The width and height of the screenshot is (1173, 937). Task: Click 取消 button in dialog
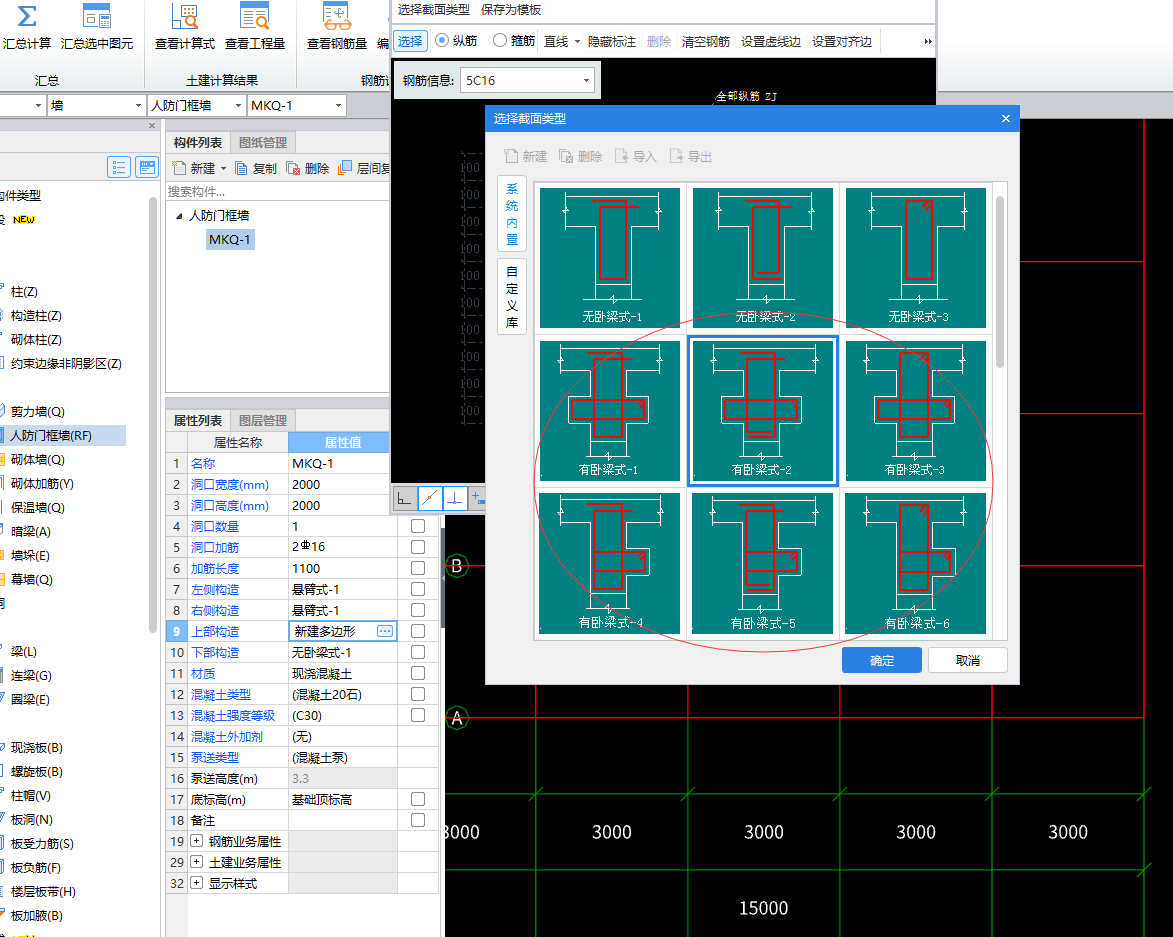[967, 660]
